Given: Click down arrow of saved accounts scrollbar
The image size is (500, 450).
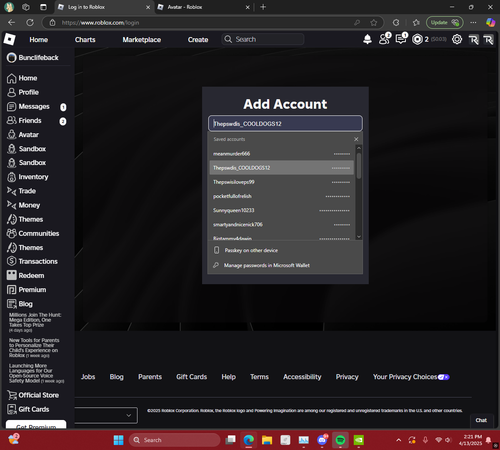Looking at the screenshot, I should tap(359, 237).
